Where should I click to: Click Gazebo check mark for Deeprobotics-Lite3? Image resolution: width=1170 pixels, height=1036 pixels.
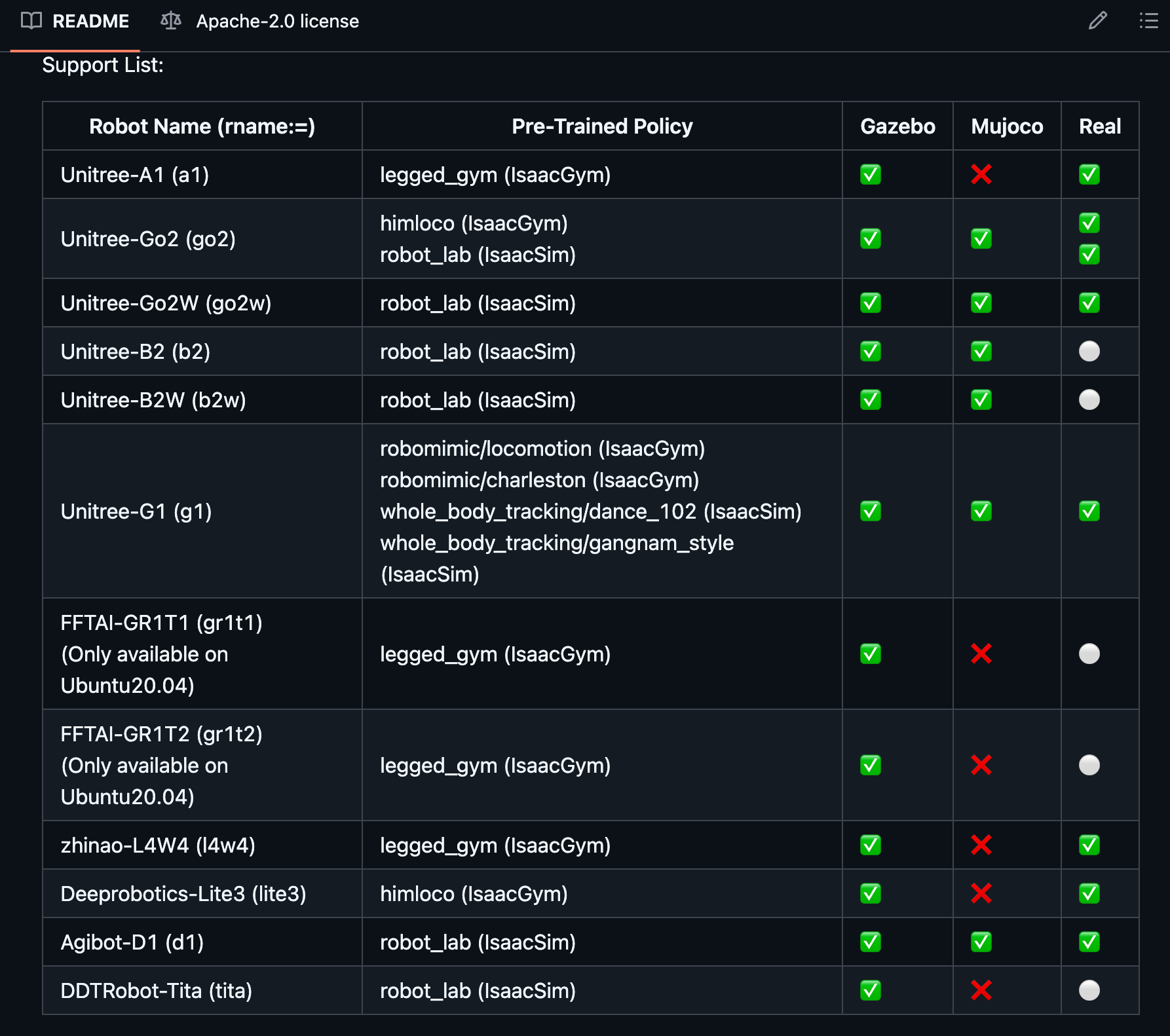coord(871,894)
